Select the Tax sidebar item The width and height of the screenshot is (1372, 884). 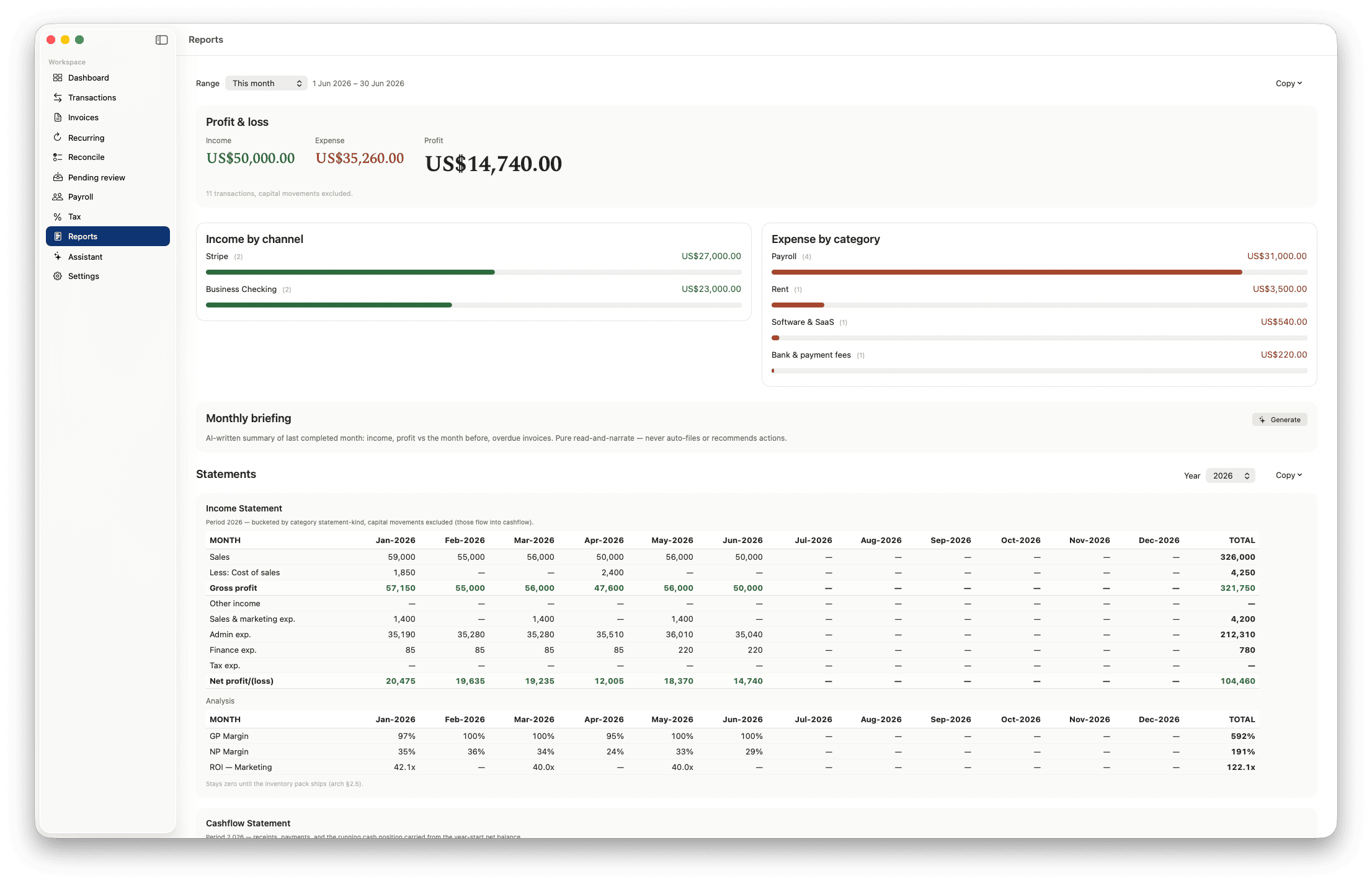108,216
